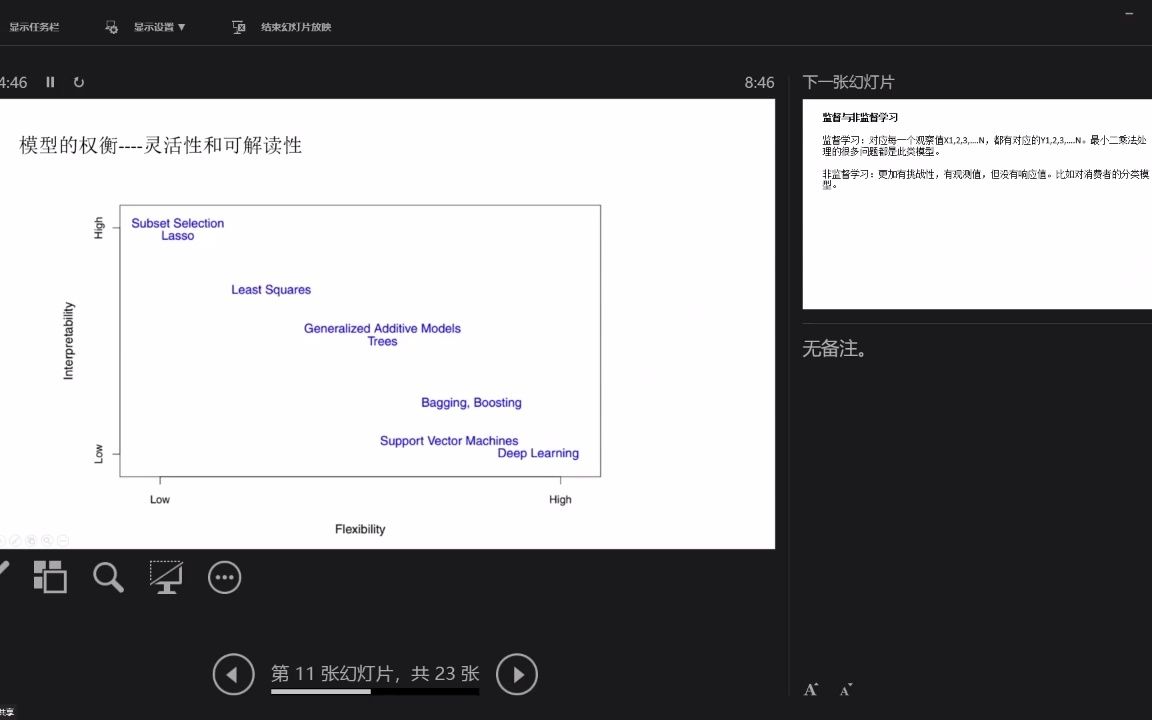The width and height of the screenshot is (1152, 720).
Task: Activate the slide magnifier zoom tool
Action: point(108,577)
